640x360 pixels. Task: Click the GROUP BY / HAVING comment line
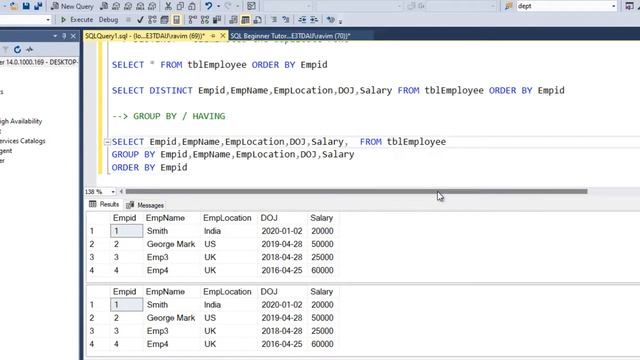coord(169,116)
